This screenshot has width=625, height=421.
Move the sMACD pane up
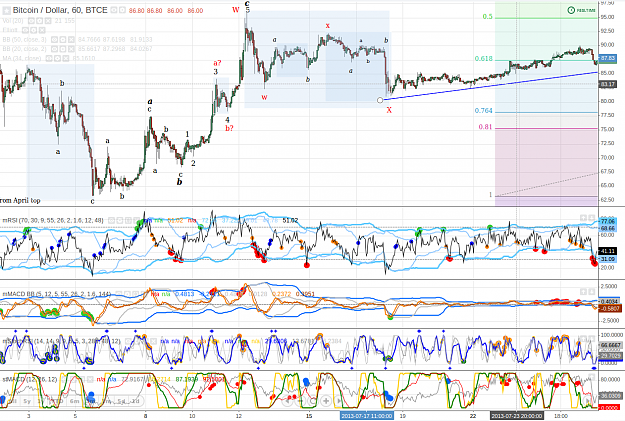[x=592, y=378]
